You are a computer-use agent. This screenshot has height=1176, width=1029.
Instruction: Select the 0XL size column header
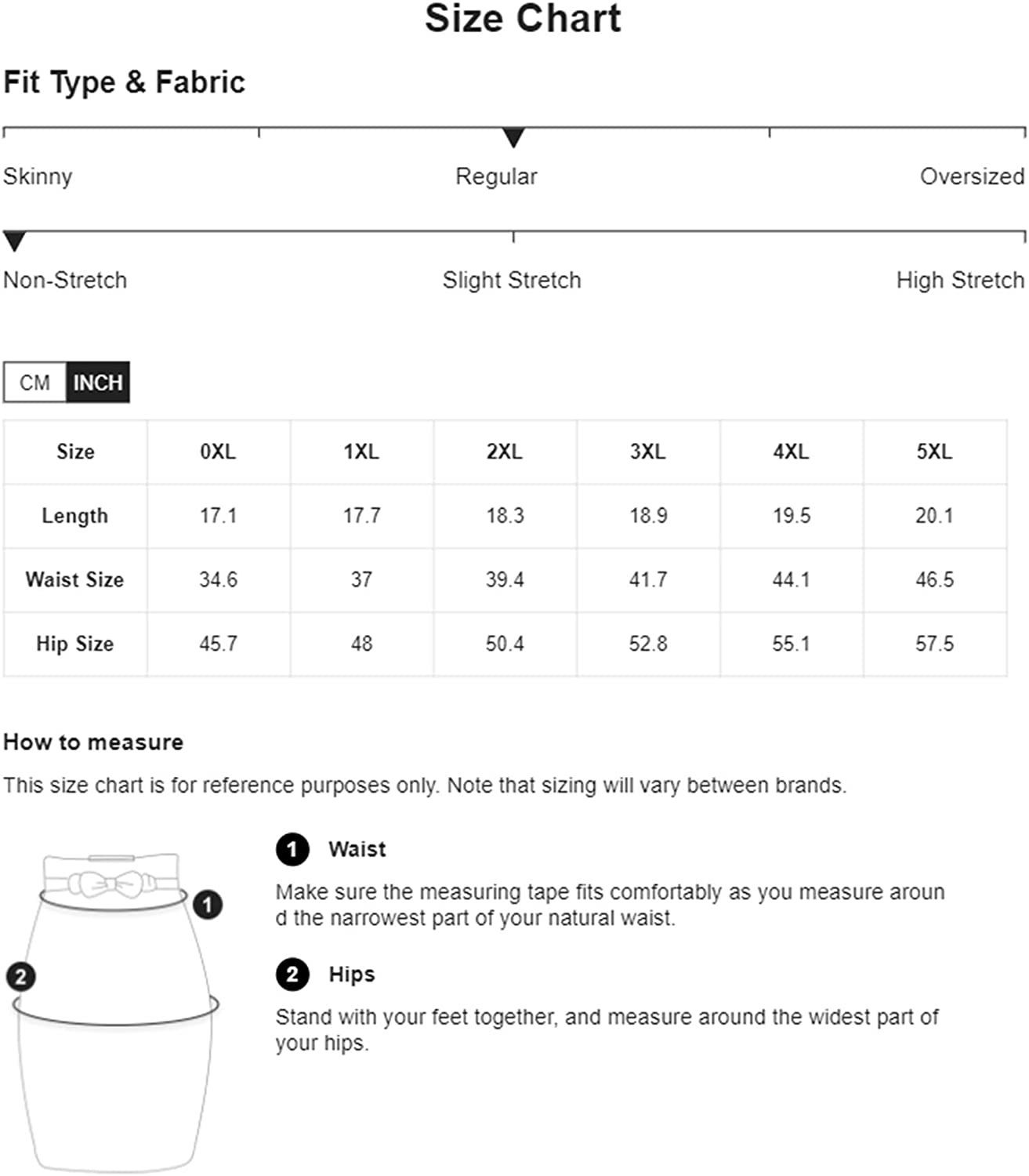218,452
